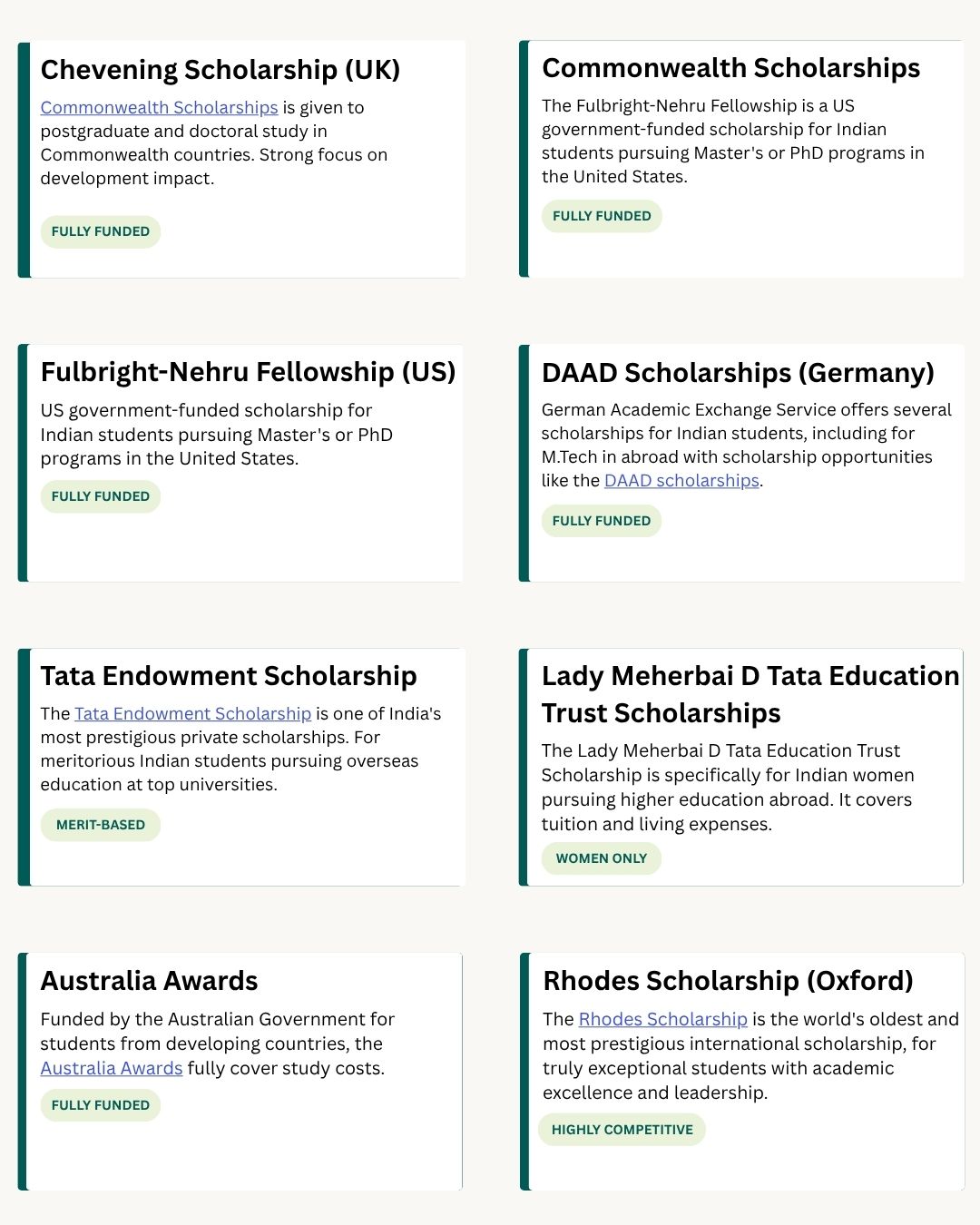Follow the DAAD scholarships hyperlink
The height and width of the screenshot is (1225, 980).
point(681,481)
